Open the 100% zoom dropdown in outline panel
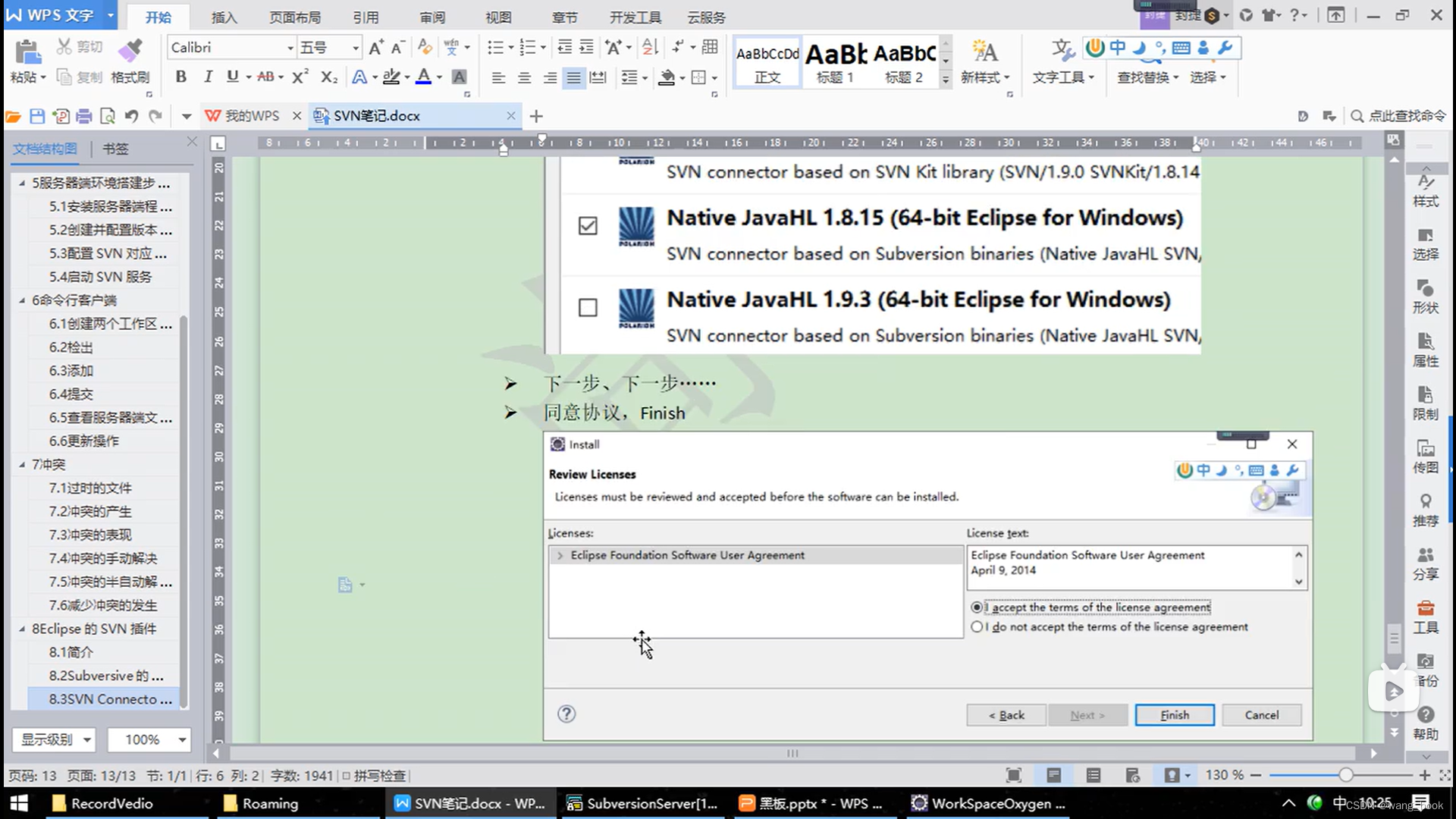 [x=149, y=739]
